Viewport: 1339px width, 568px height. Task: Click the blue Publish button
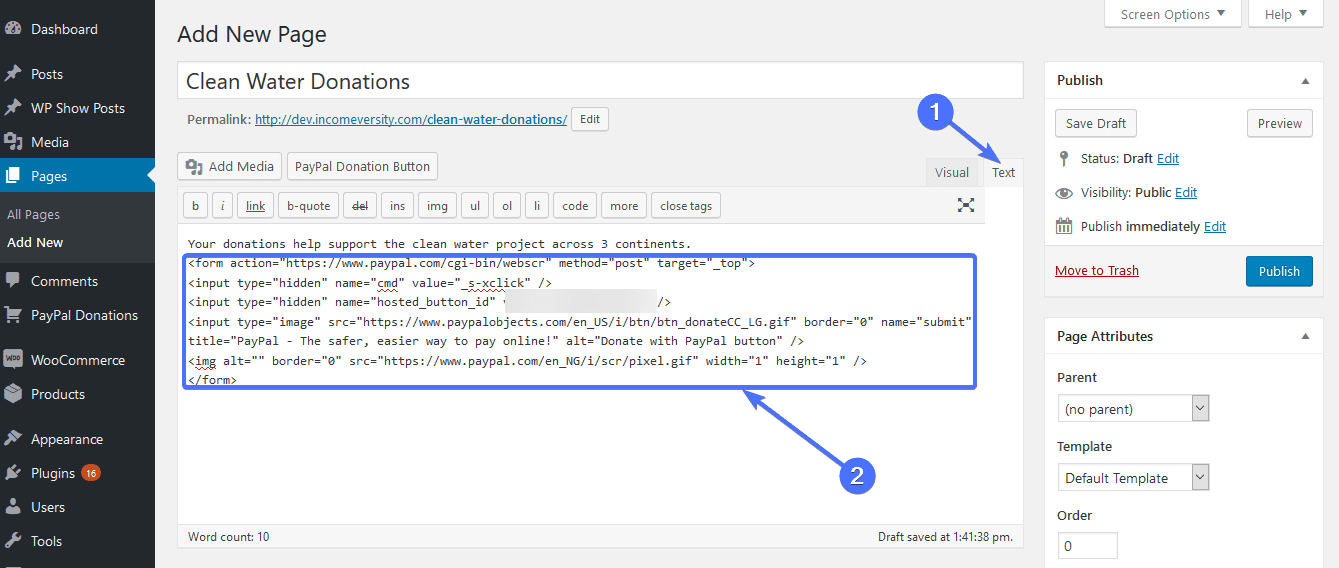point(1279,271)
